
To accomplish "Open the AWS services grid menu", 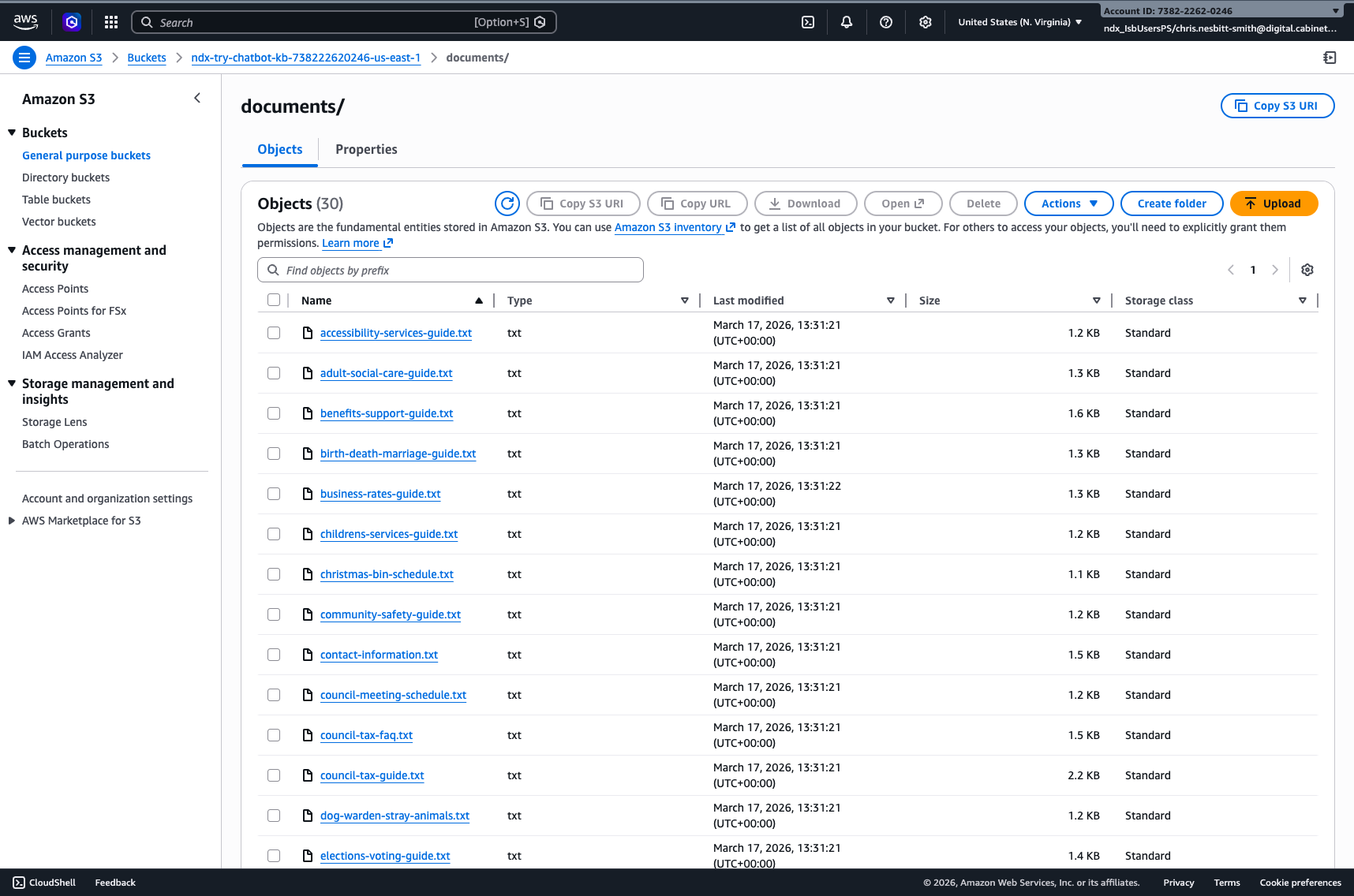I will click(111, 22).
